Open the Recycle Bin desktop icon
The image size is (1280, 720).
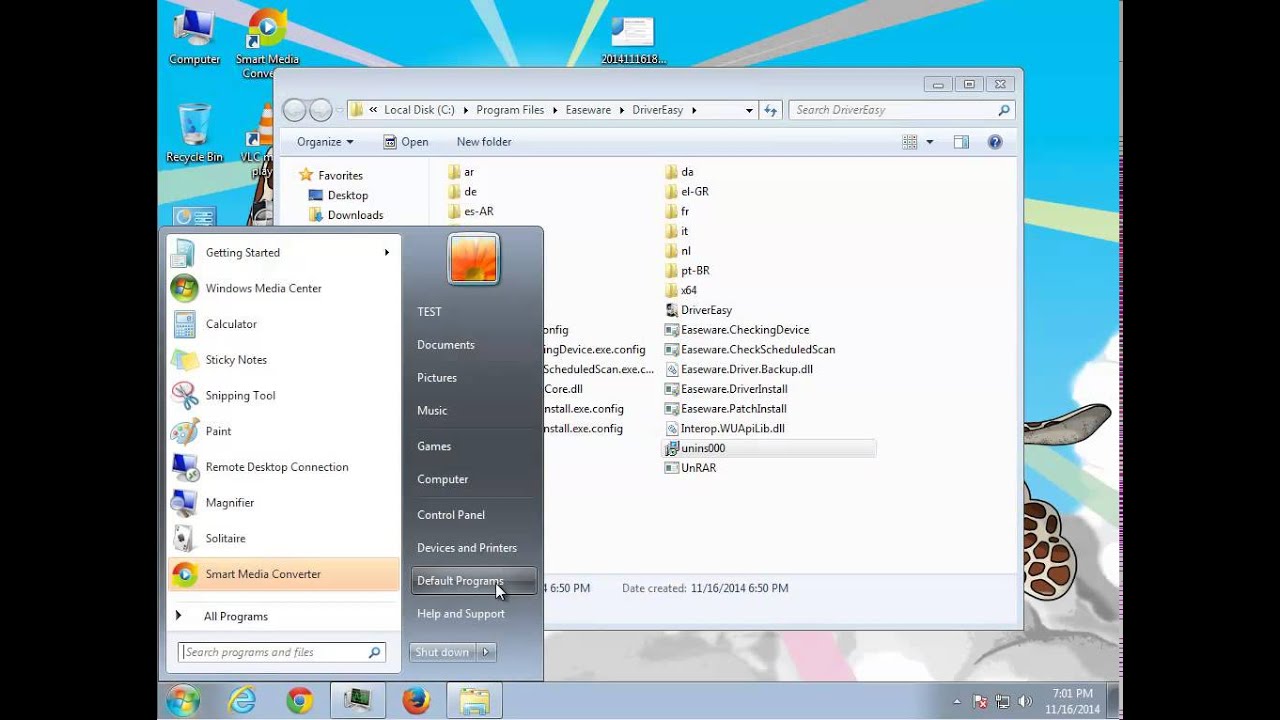click(x=194, y=132)
